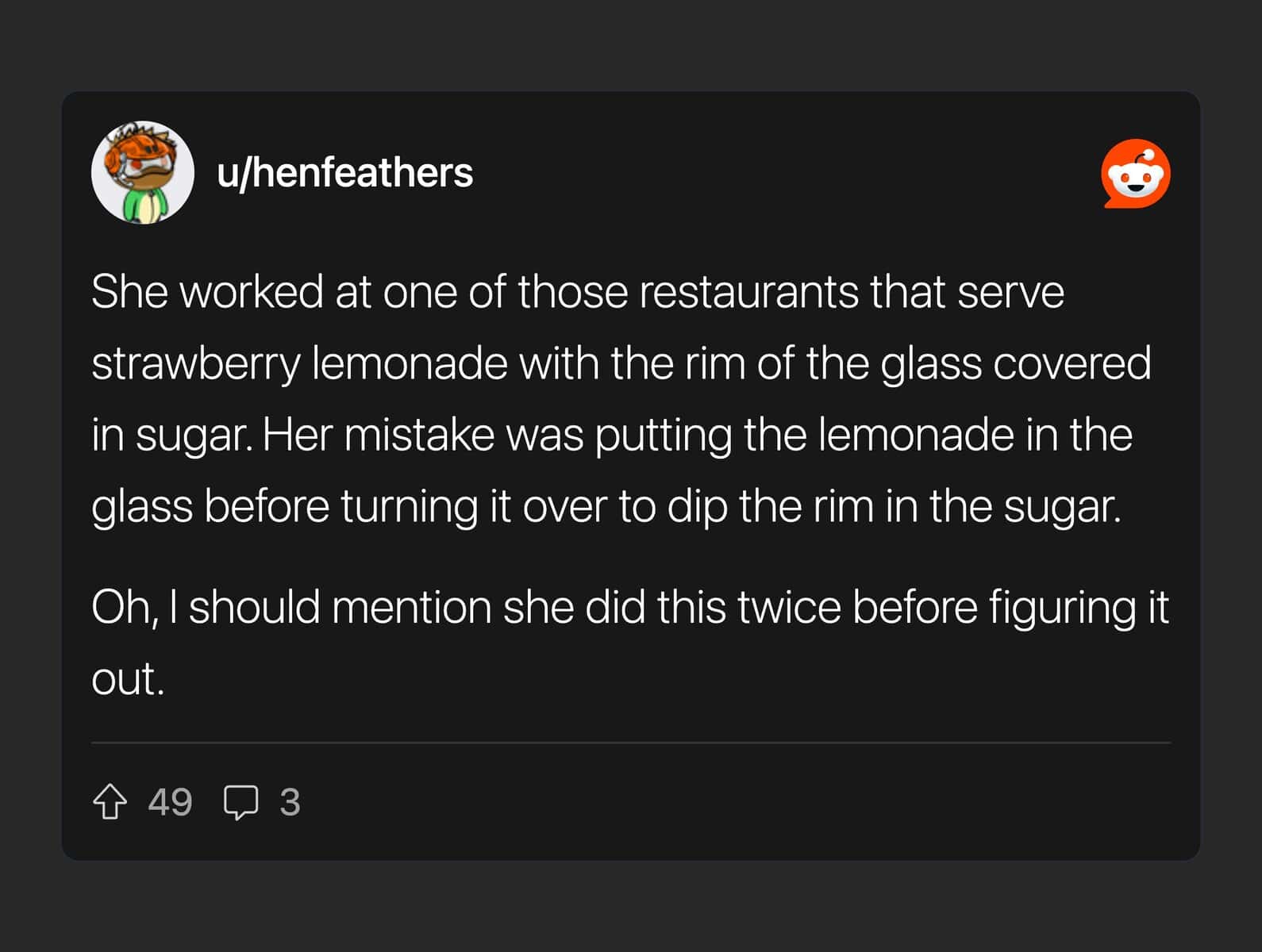Viewport: 1262px width, 952px height.
Task: Click the Reddit Snoo logo
Action: point(1135,174)
